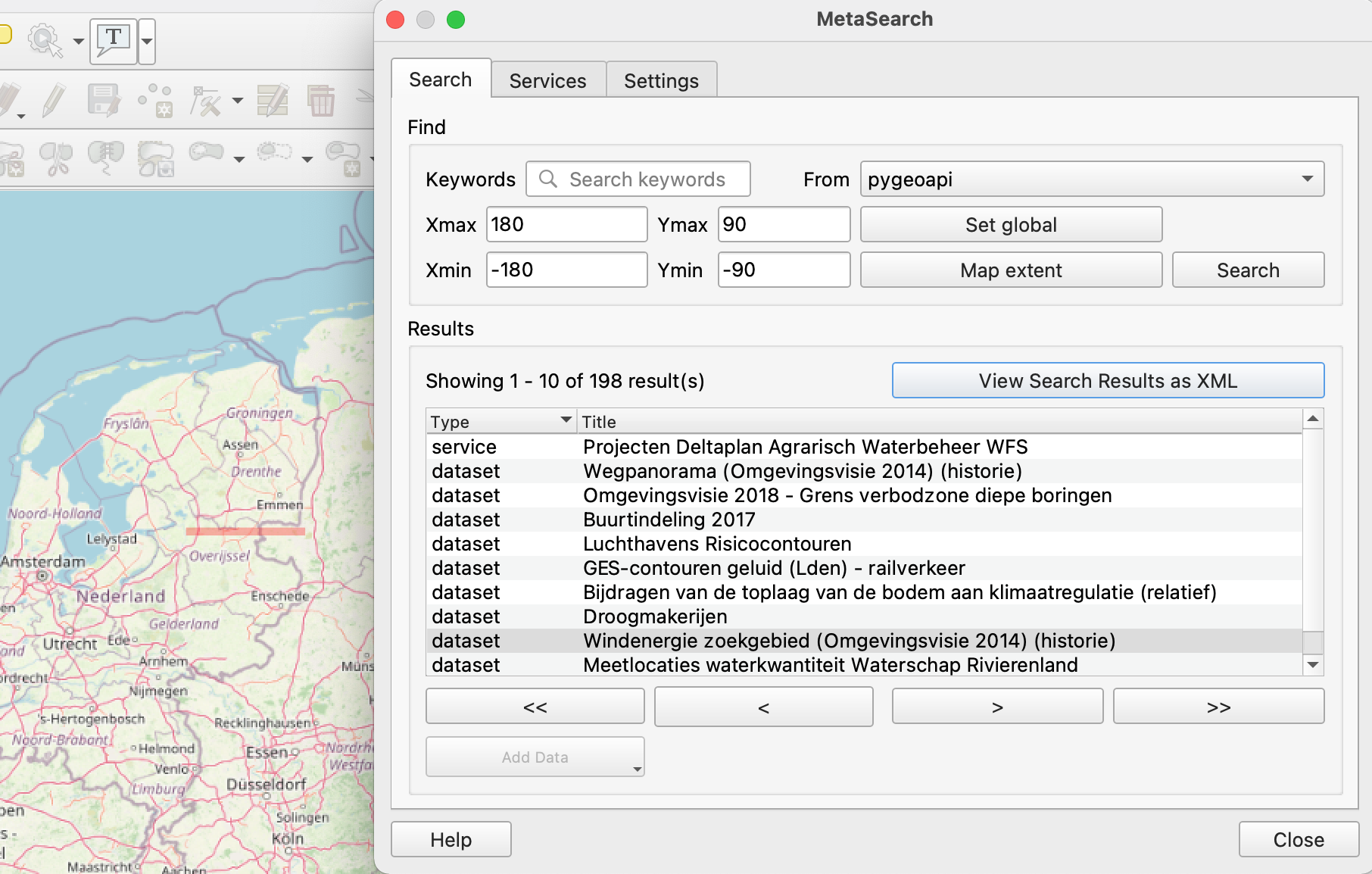Click the Toggle Editing pencil icon
Image resolution: width=1372 pixels, height=874 pixels.
[53, 101]
